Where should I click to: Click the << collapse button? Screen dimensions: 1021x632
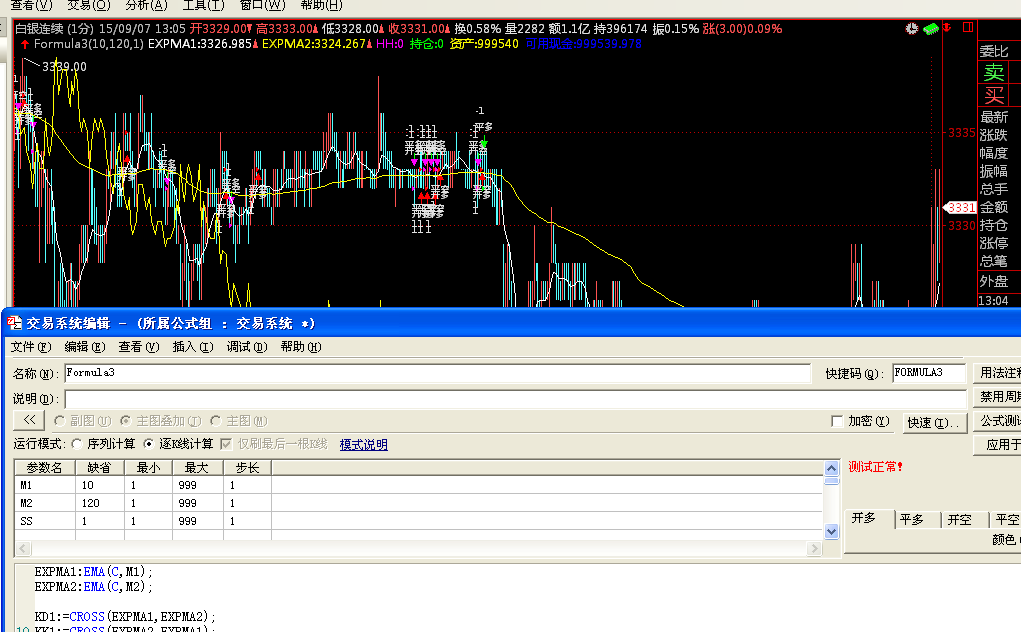[x=29, y=420]
